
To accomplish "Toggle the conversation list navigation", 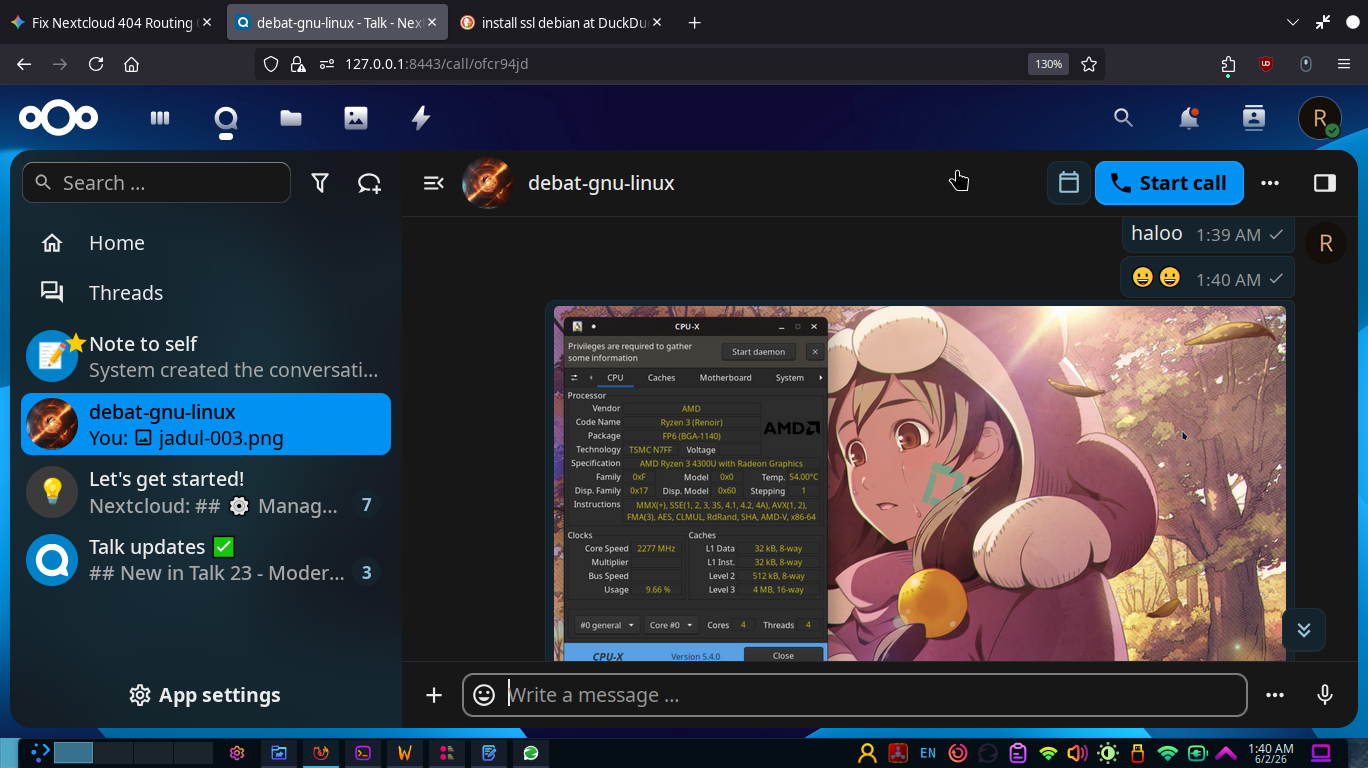I will 433,183.
